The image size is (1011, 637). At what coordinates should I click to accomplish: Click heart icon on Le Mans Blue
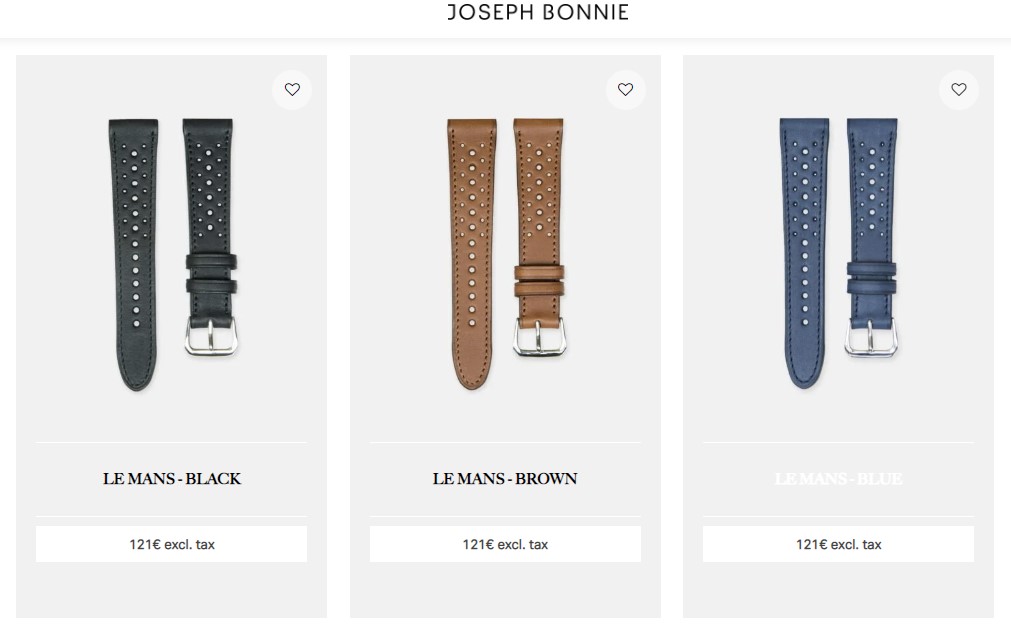point(959,90)
